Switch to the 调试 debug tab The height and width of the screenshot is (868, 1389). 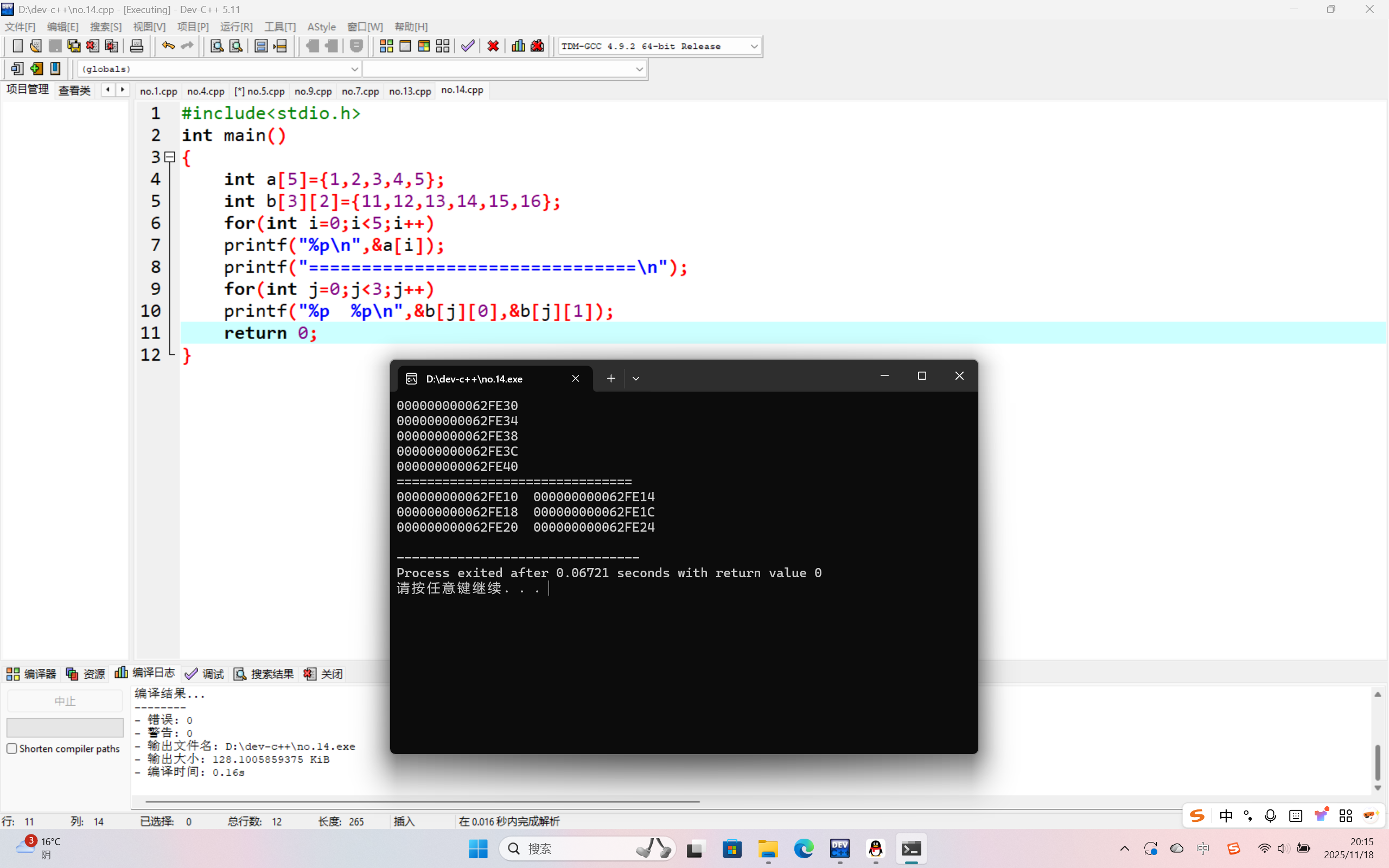click(205, 673)
